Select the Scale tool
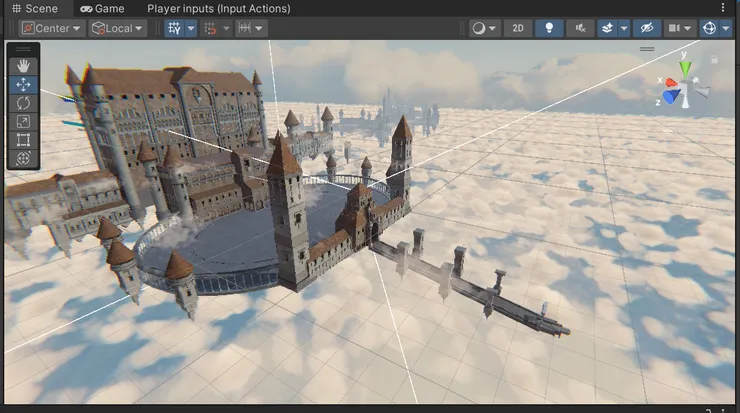 (x=23, y=121)
